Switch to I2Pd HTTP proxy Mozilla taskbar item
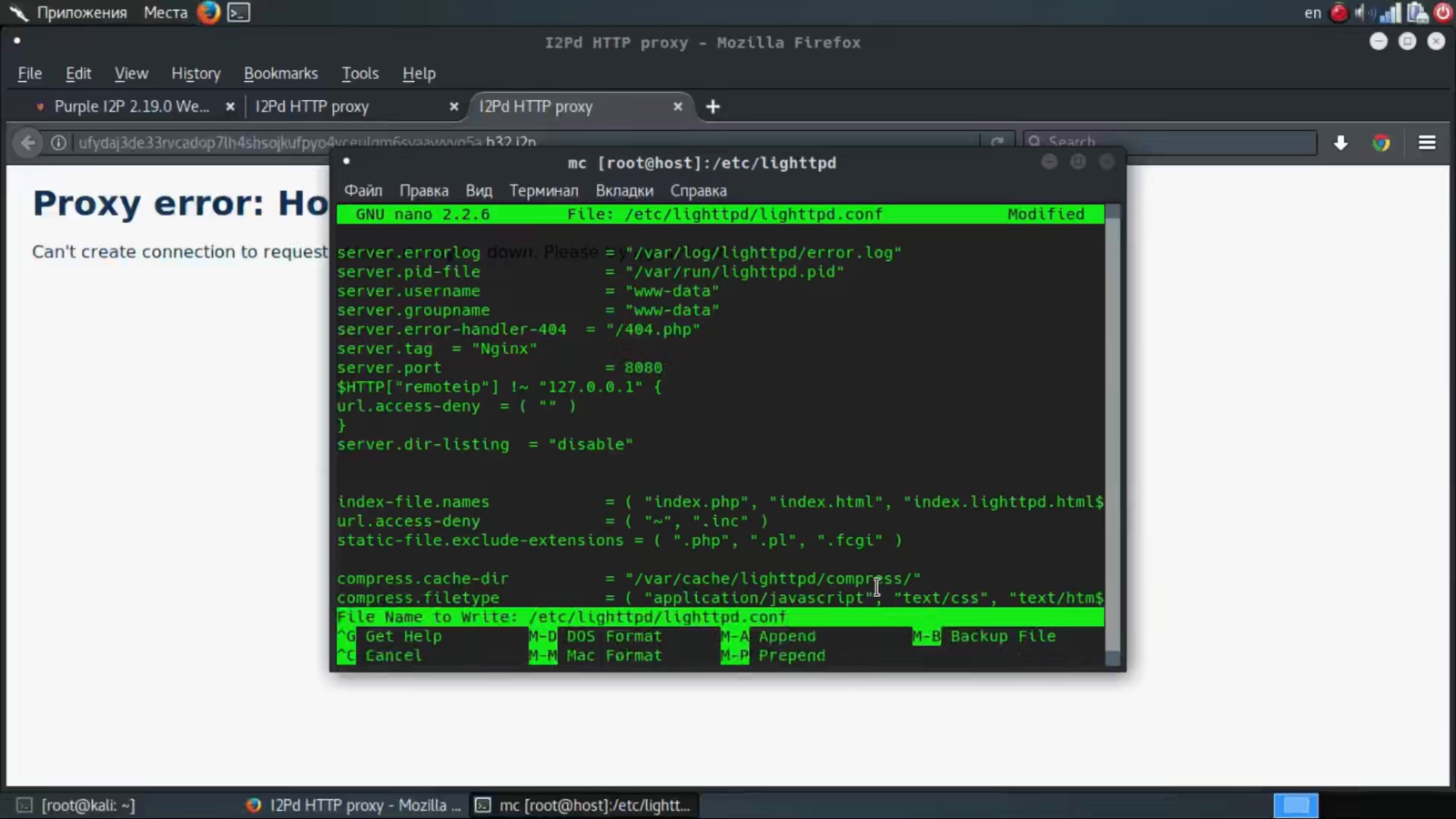The image size is (1456, 819). (355, 805)
